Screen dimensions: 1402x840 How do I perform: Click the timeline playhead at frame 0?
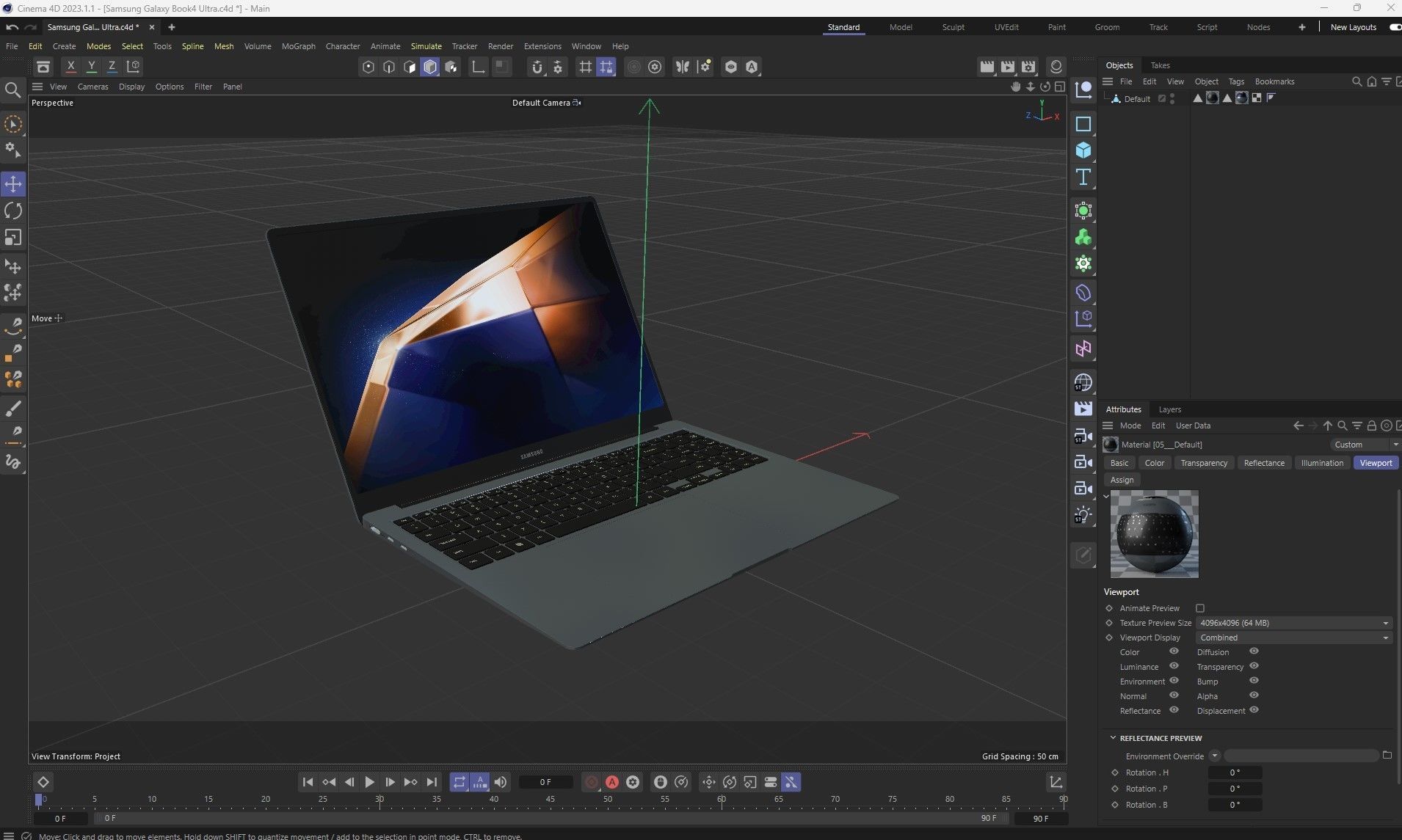pyautogui.click(x=39, y=800)
